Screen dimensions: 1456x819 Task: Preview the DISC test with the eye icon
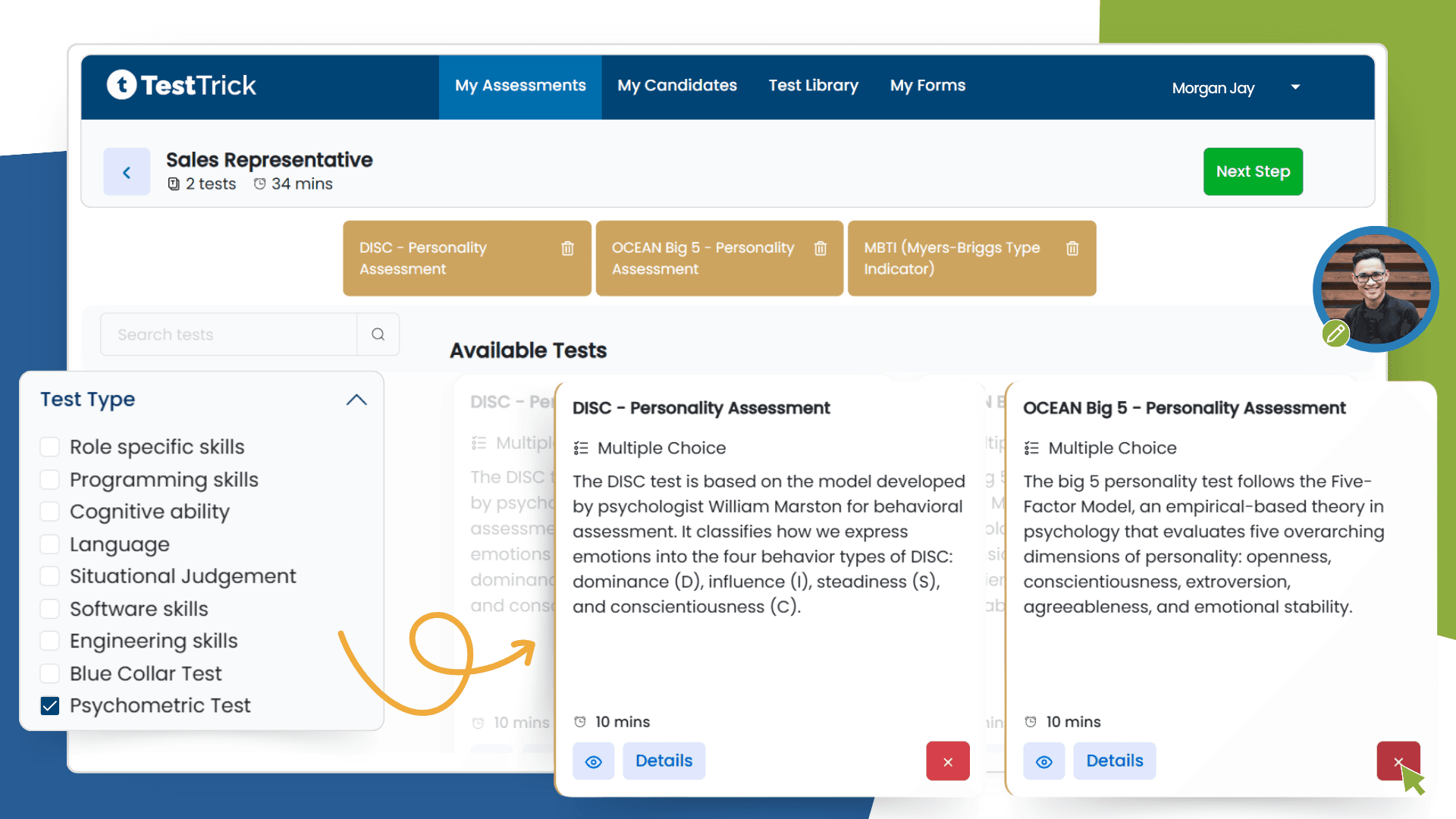(593, 761)
